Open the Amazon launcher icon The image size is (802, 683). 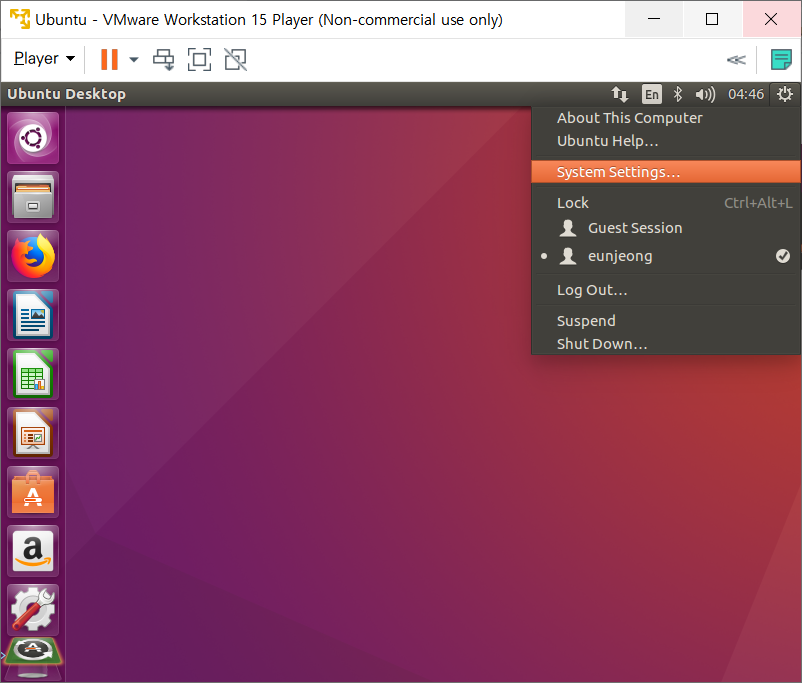[x=33, y=551]
